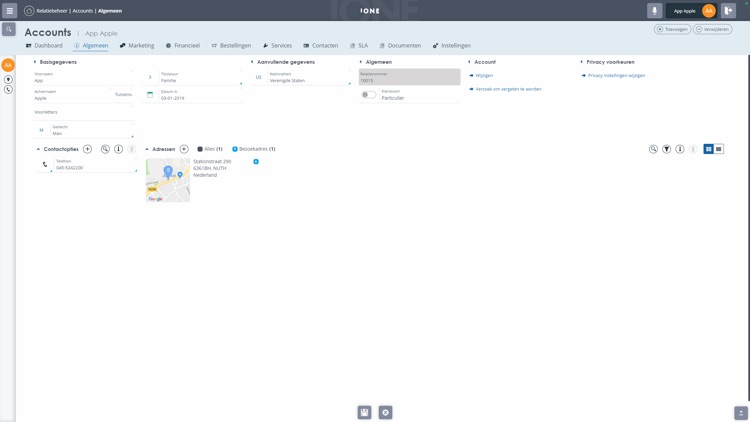Click the trash icon in address toolbar

[694, 149]
